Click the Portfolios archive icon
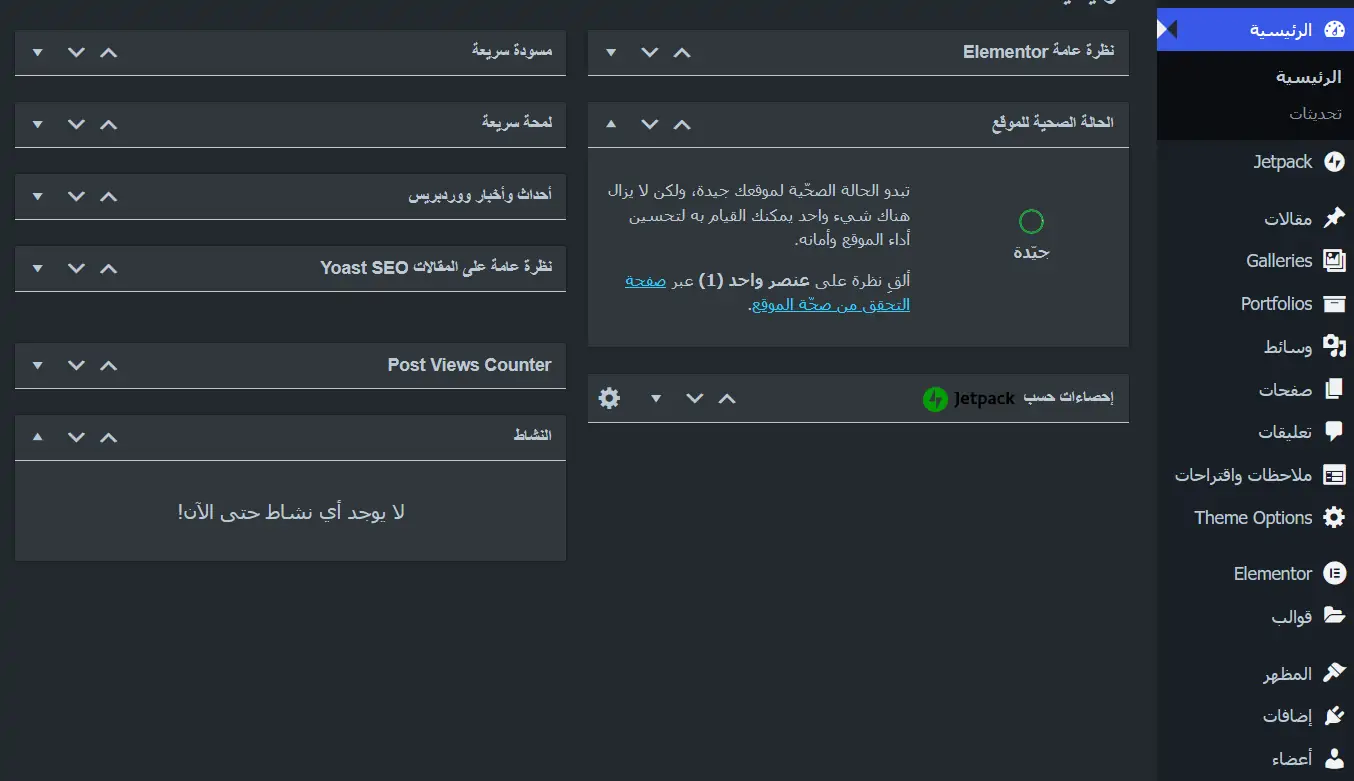This screenshot has width=1354, height=781. (1334, 304)
